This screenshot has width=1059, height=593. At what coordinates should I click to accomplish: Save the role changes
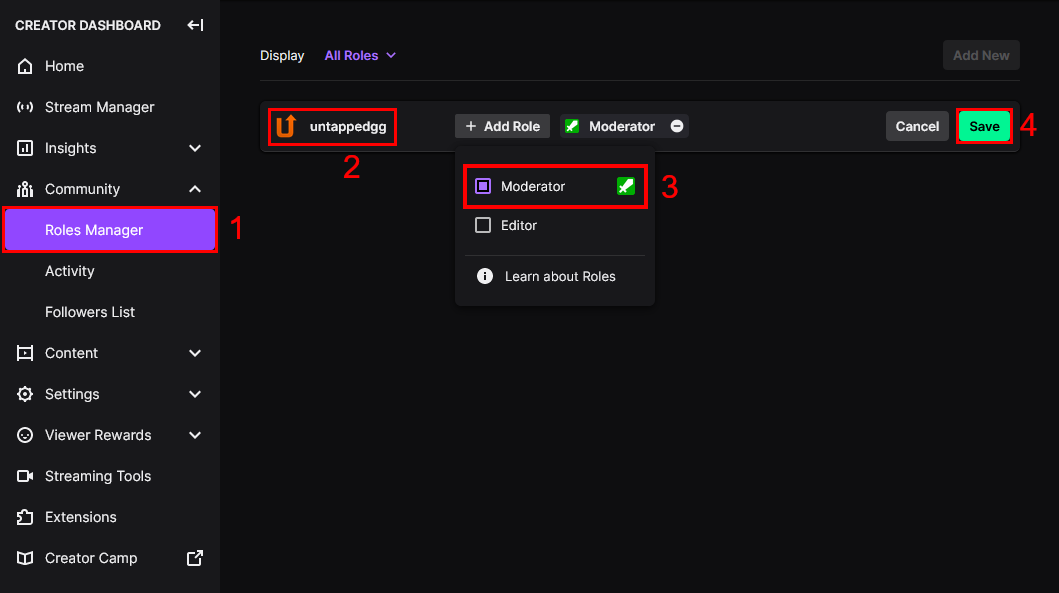click(984, 126)
